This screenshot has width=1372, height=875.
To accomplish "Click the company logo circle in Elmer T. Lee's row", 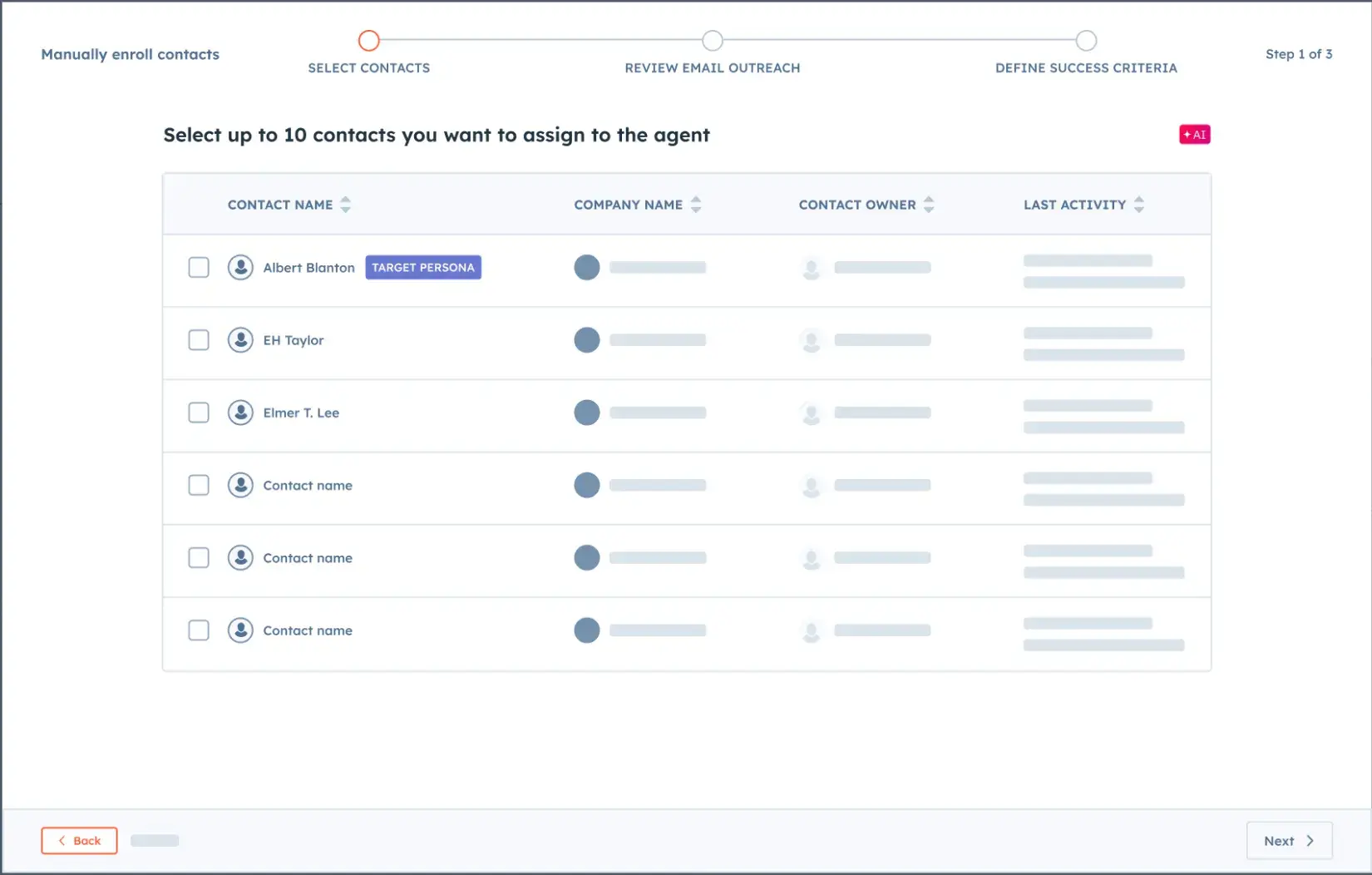I will point(587,413).
